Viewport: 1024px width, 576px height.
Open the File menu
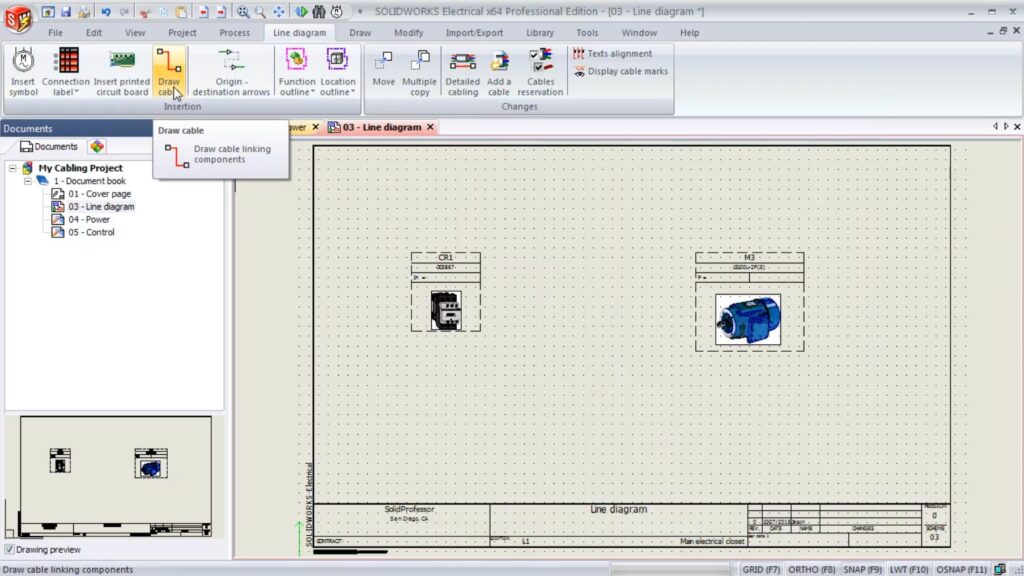(x=56, y=33)
